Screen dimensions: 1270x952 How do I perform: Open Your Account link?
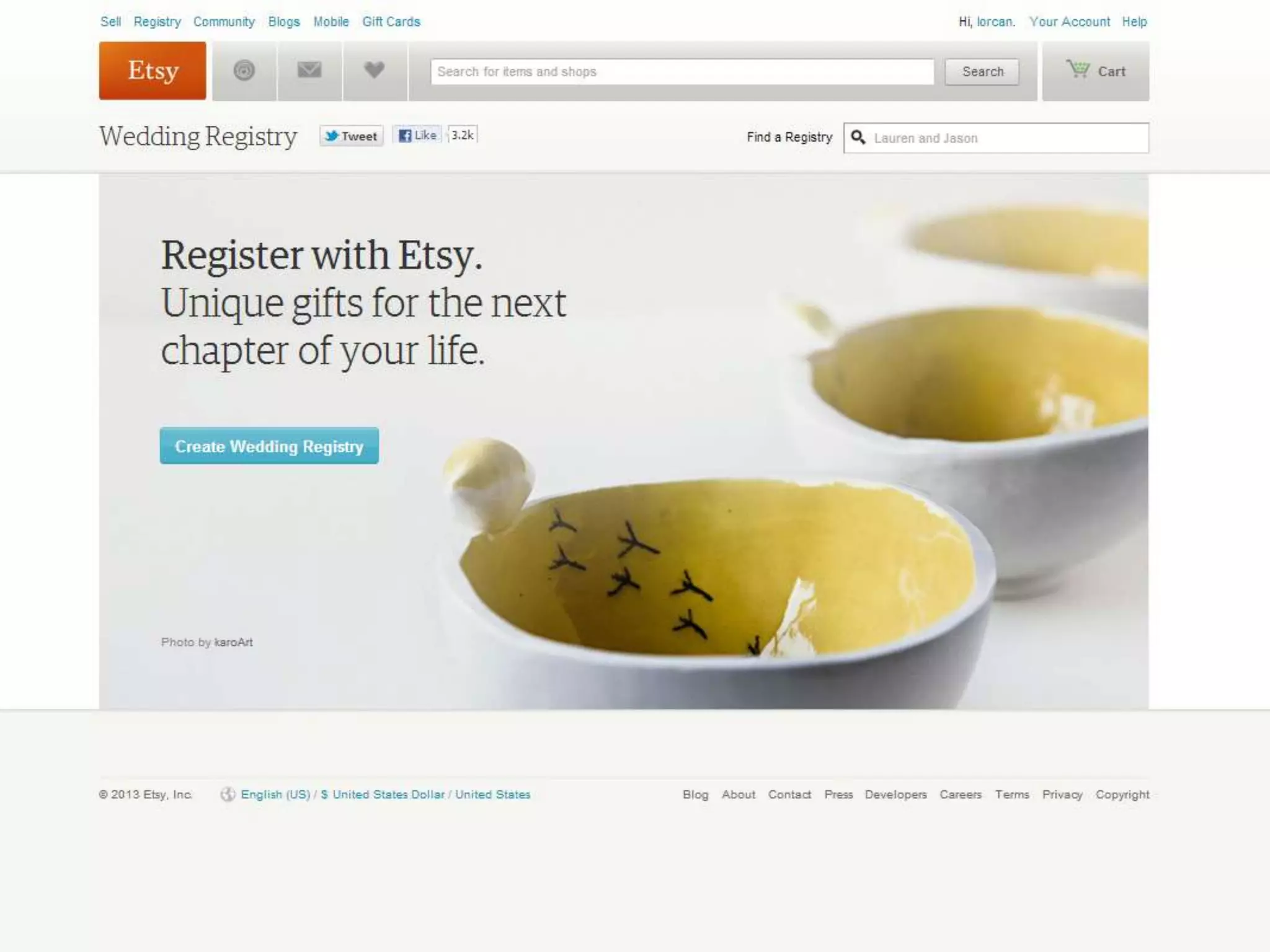pyautogui.click(x=1070, y=22)
